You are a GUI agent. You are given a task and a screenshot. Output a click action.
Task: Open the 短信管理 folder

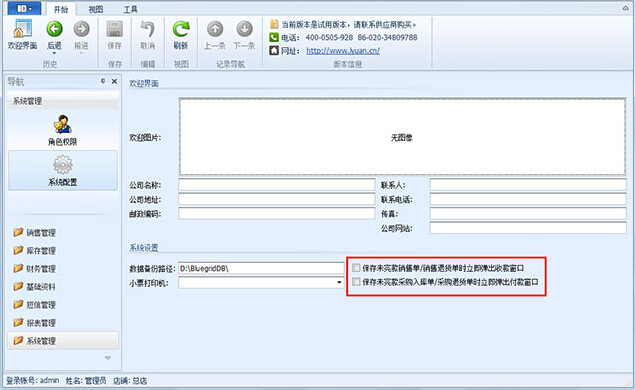[34, 305]
